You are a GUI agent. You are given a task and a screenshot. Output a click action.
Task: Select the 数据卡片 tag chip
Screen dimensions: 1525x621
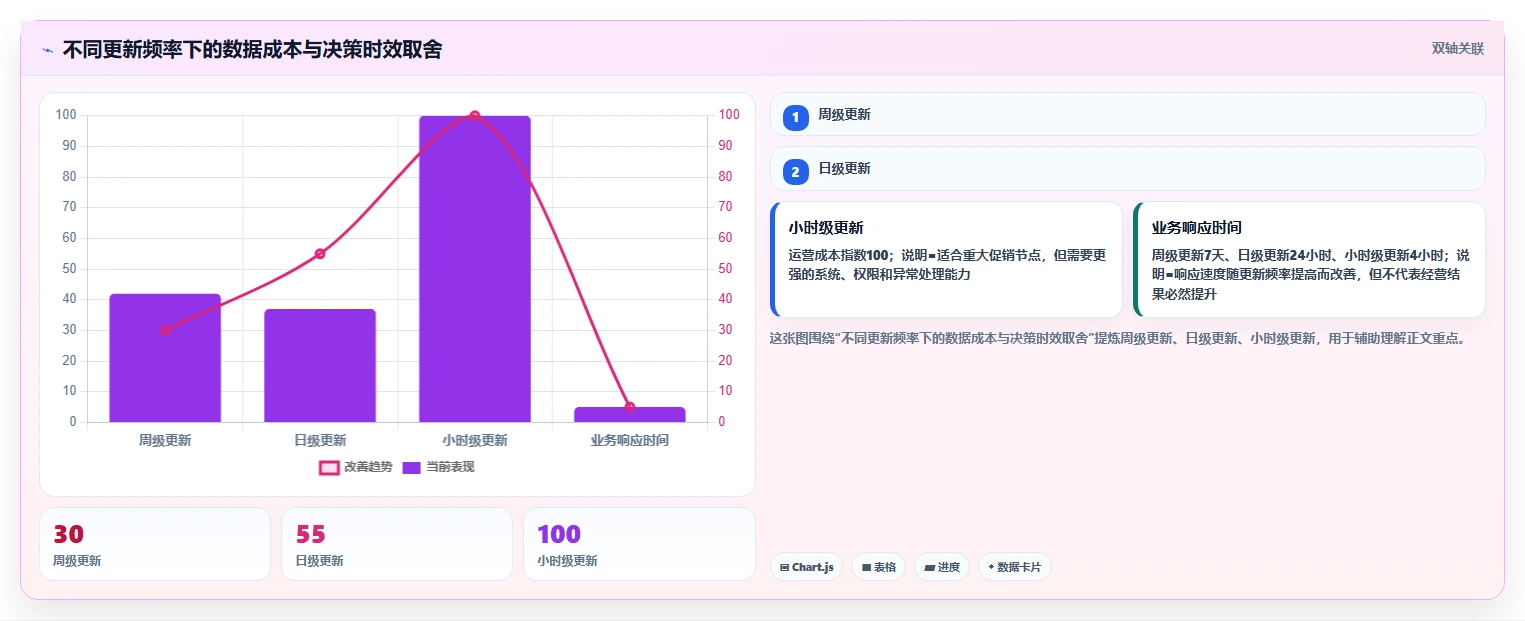click(x=1015, y=567)
